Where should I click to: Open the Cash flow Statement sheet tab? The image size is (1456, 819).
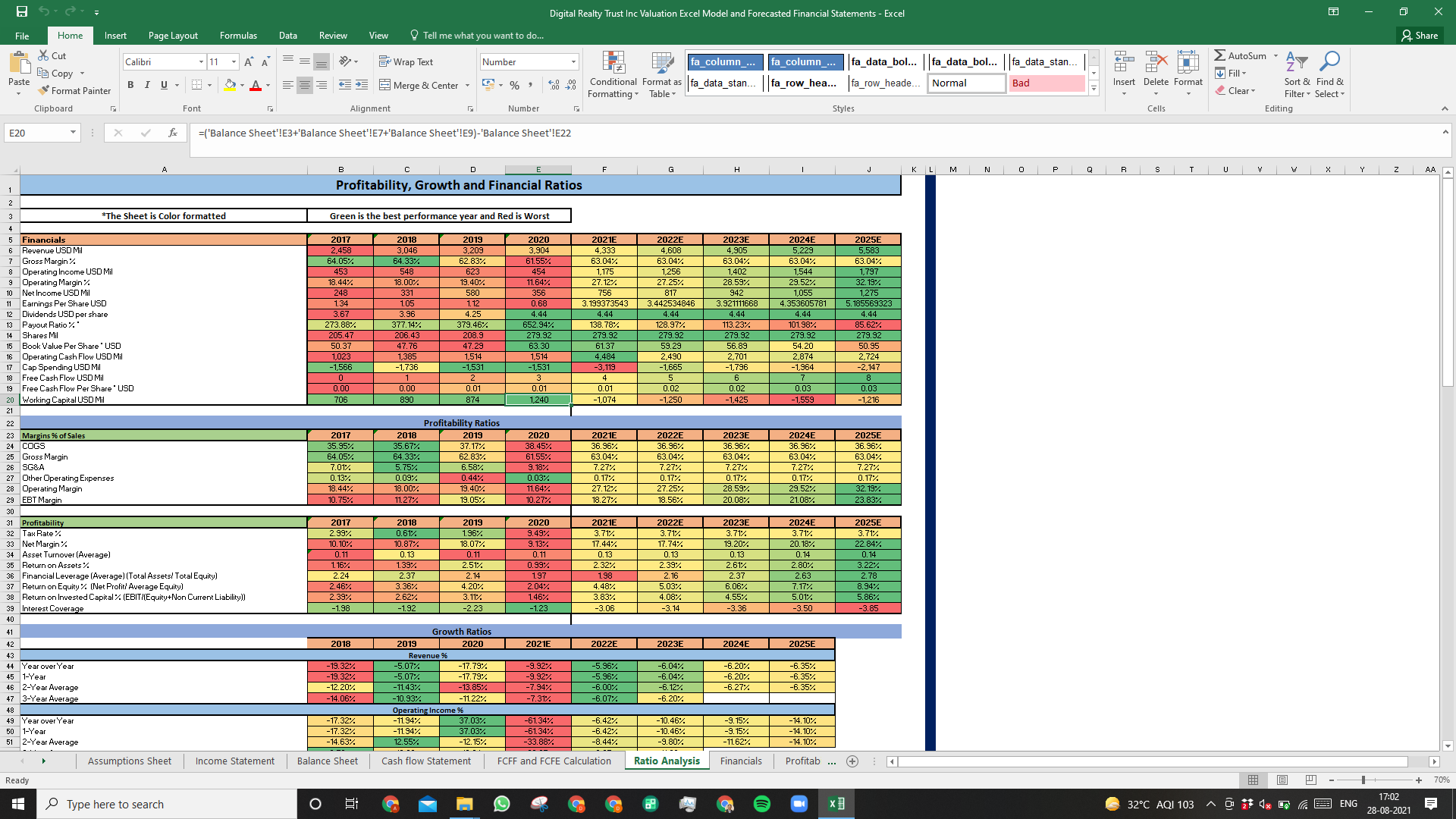click(x=425, y=761)
